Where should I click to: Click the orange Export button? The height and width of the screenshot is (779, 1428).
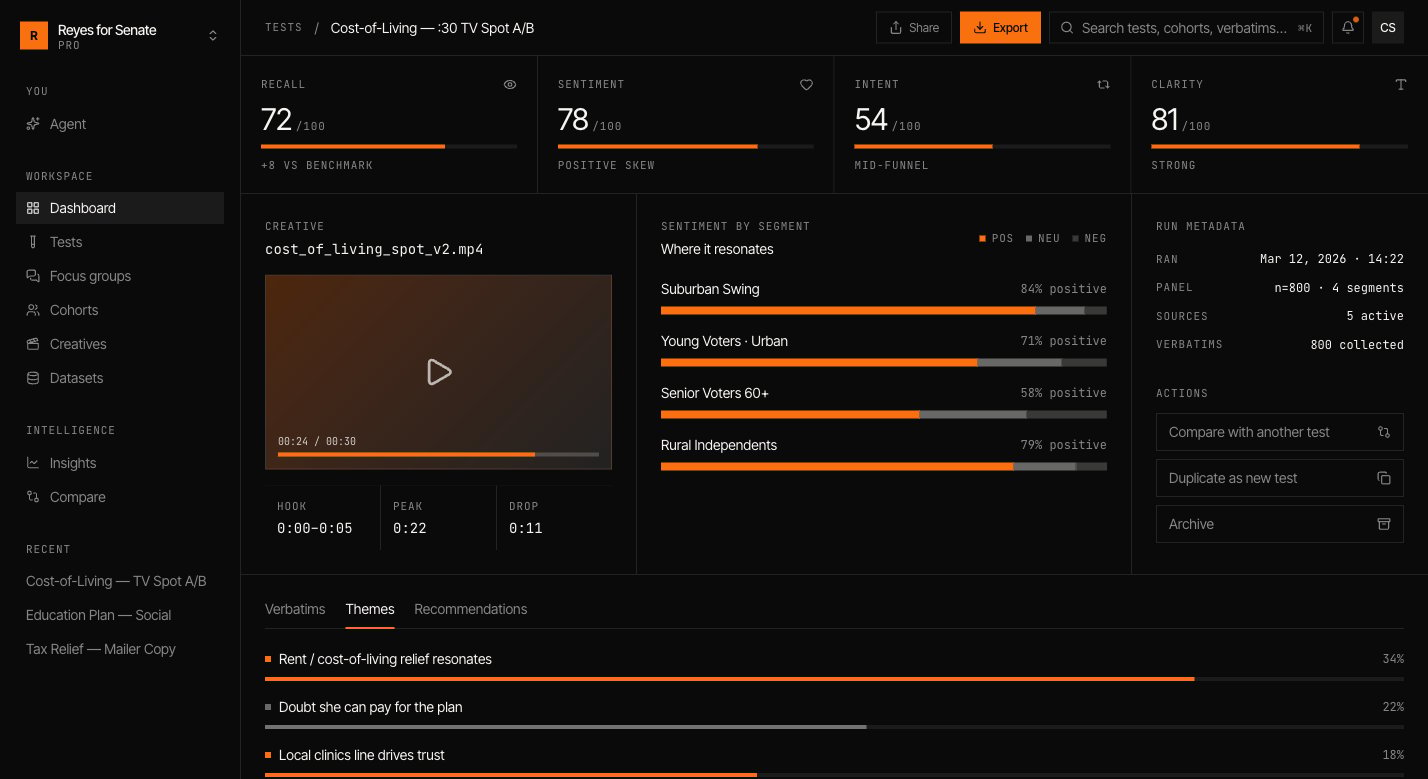pyautogui.click(x=1000, y=28)
